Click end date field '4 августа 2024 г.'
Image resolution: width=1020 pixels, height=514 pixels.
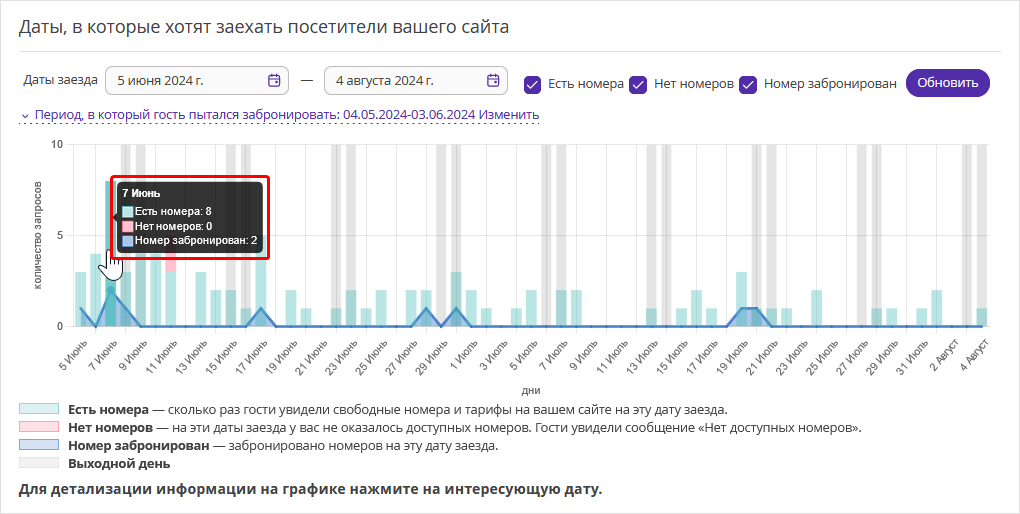pos(416,81)
